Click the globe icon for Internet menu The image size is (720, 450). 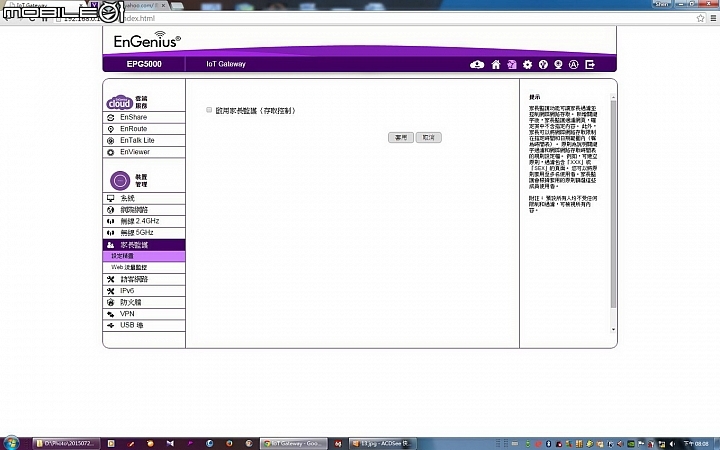110,210
